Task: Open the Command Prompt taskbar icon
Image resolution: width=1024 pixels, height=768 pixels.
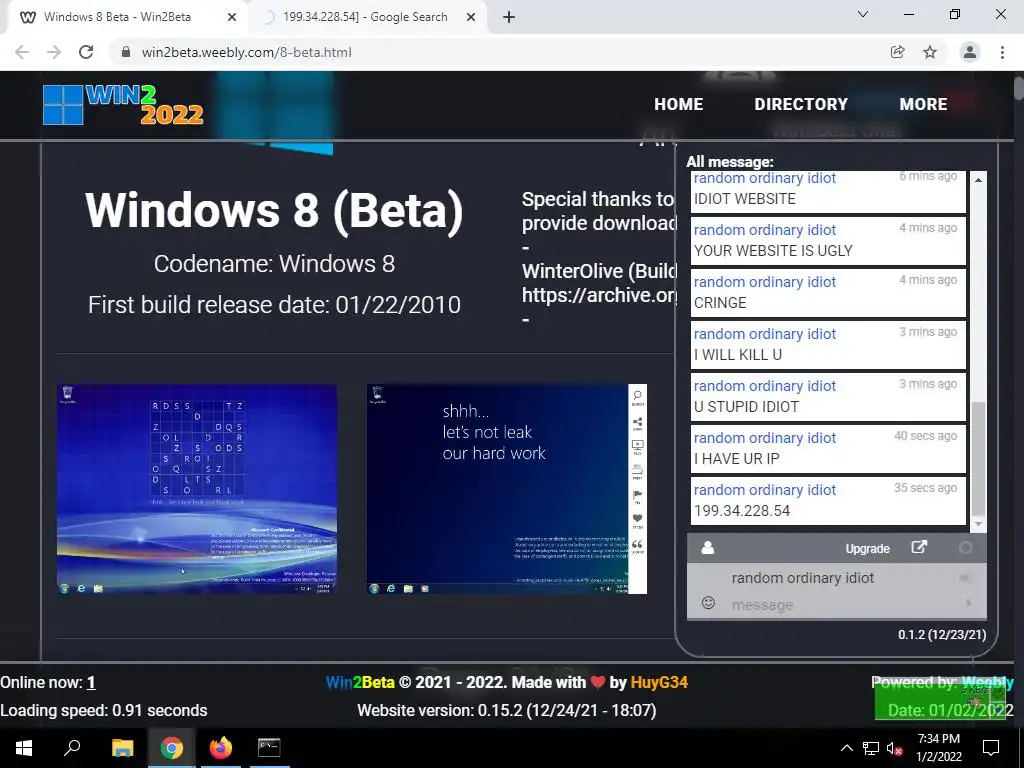Action: pyautogui.click(x=269, y=748)
